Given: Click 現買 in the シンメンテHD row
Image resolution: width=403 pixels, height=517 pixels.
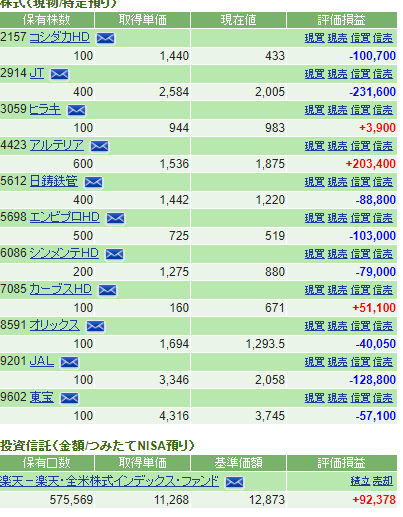Looking at the screenshot, I should coord(314,254).
